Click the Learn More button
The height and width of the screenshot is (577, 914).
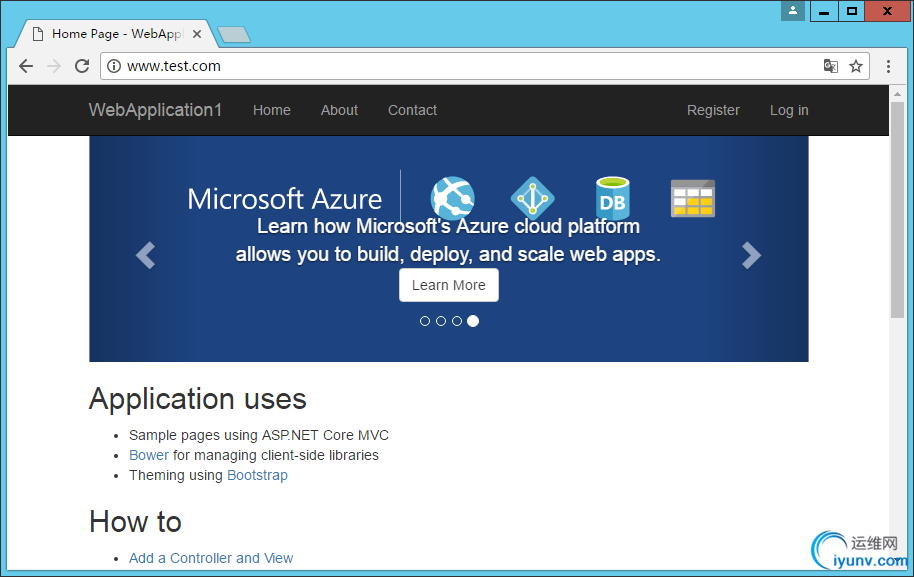click(449, 285)
